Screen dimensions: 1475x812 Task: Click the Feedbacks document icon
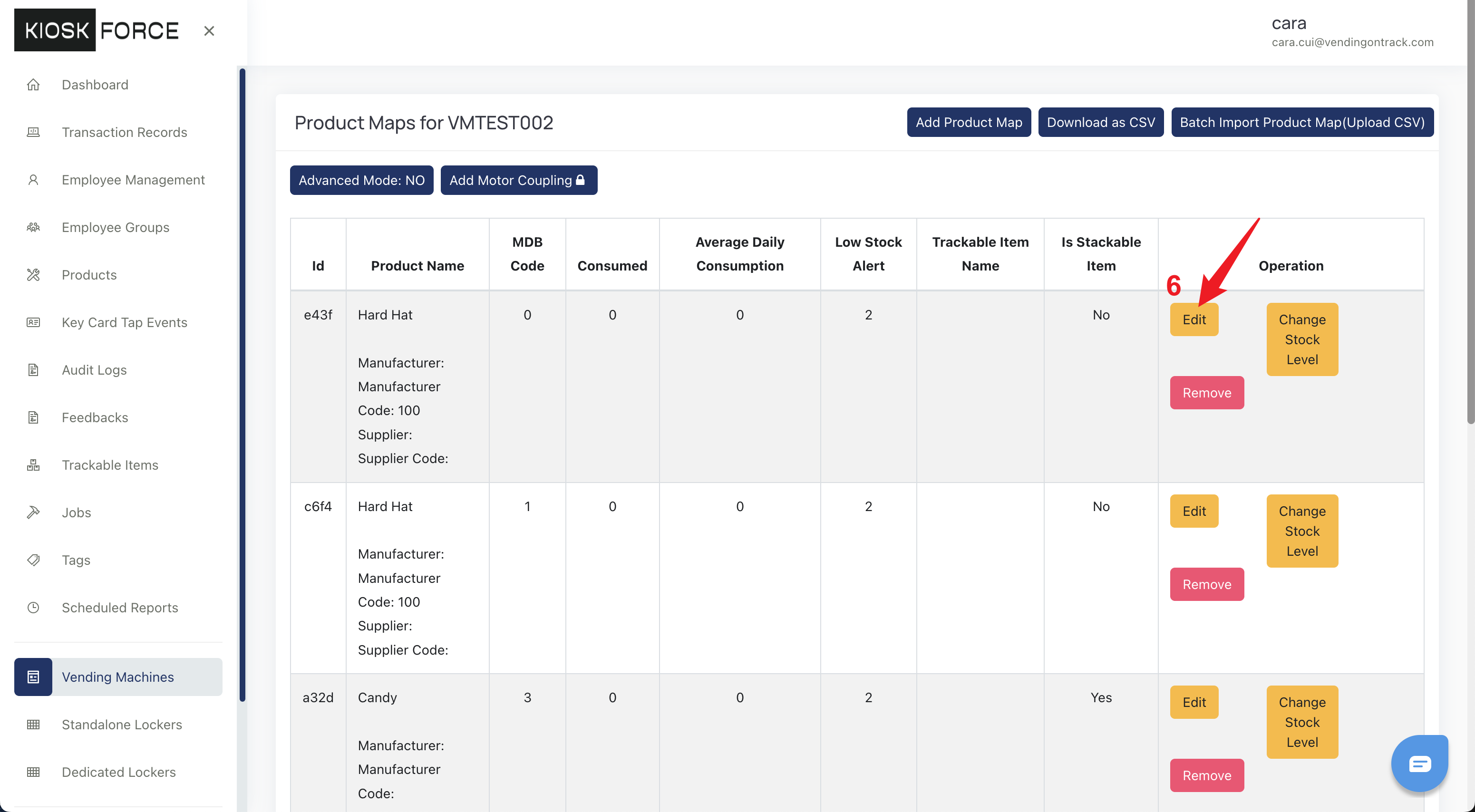point(33,417)
